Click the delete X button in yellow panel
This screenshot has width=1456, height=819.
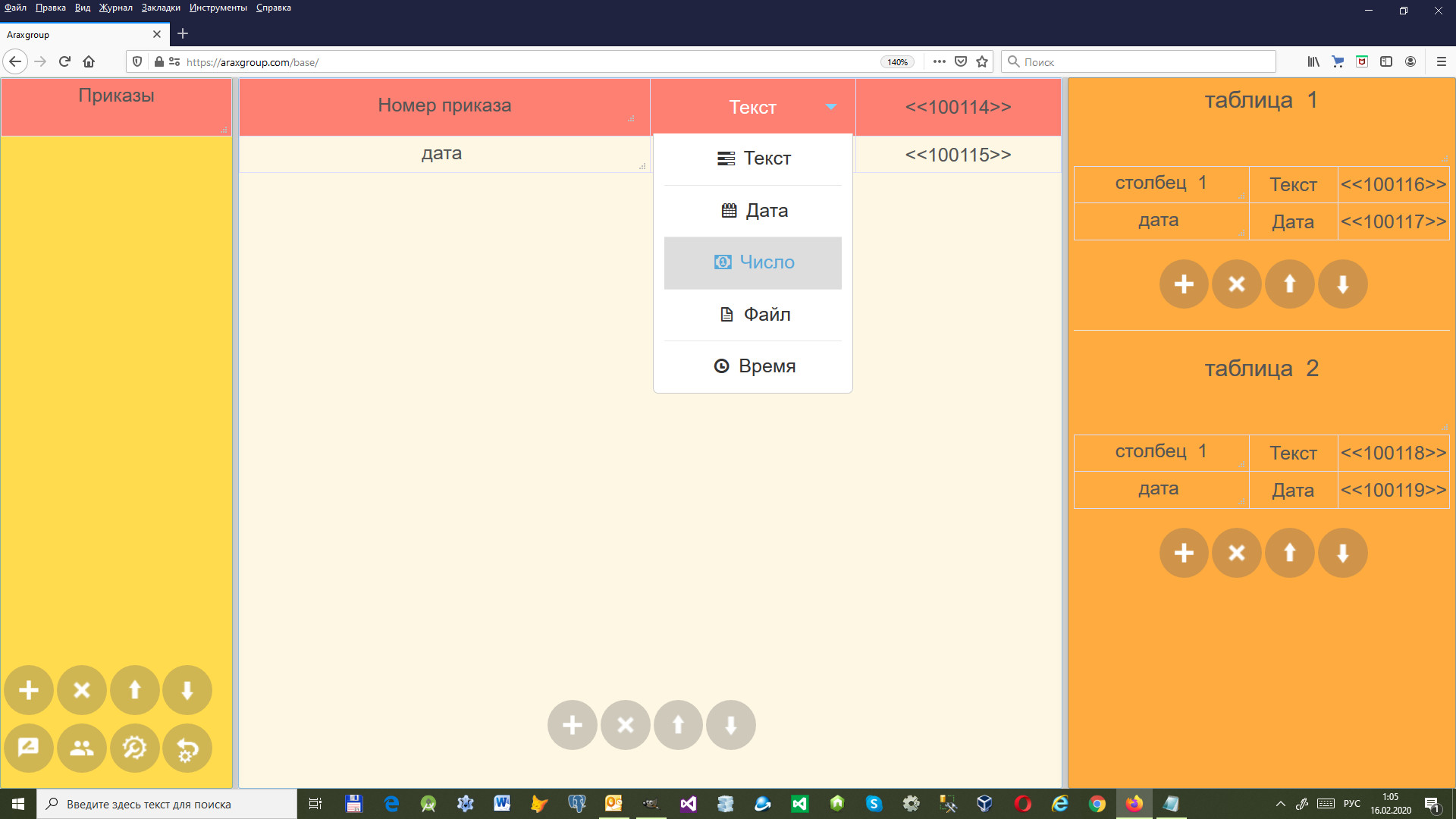[x=82, y=690]
